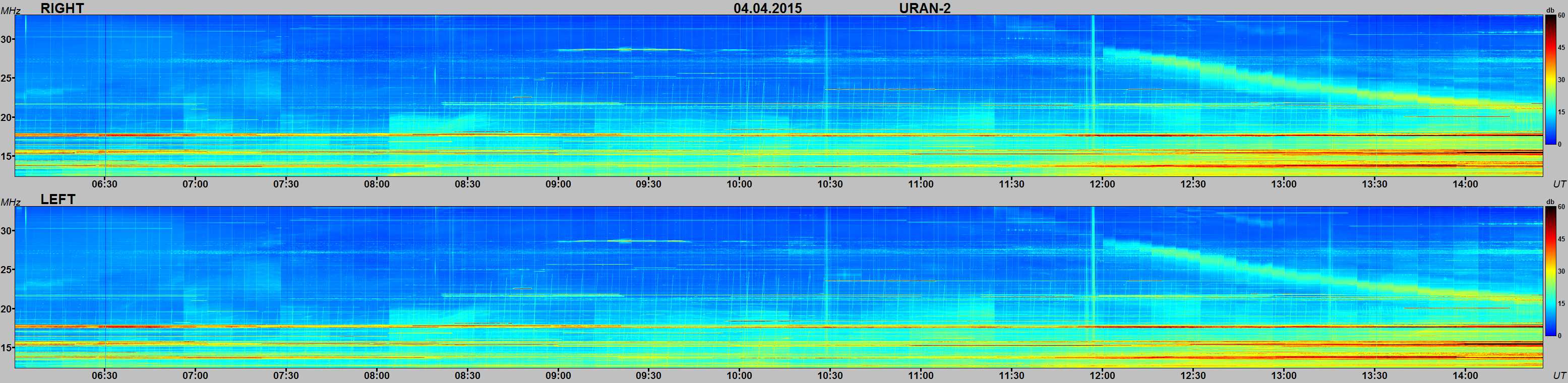Click the 15 MHz tick in LEFT panel

point(7,348)
